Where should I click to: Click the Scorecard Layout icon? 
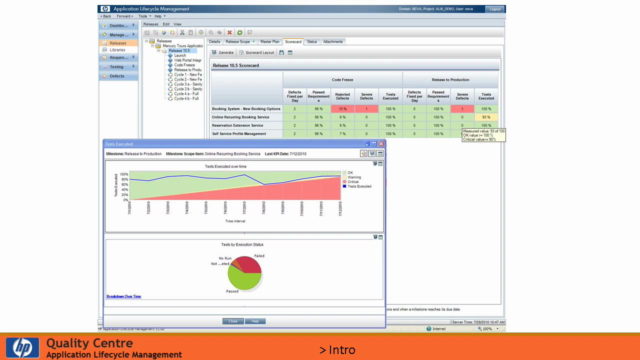(241, 53)
